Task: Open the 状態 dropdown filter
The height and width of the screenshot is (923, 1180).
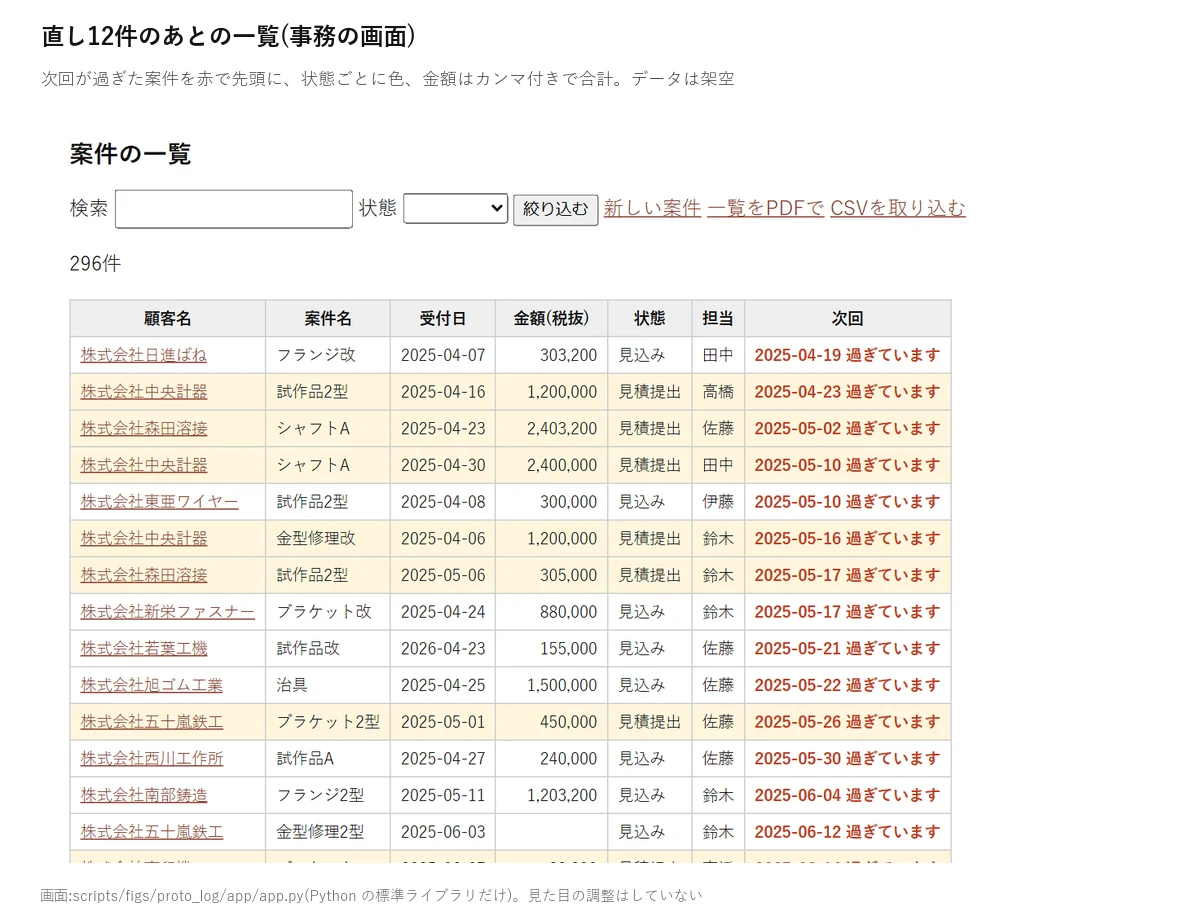Action: point(455,209)
